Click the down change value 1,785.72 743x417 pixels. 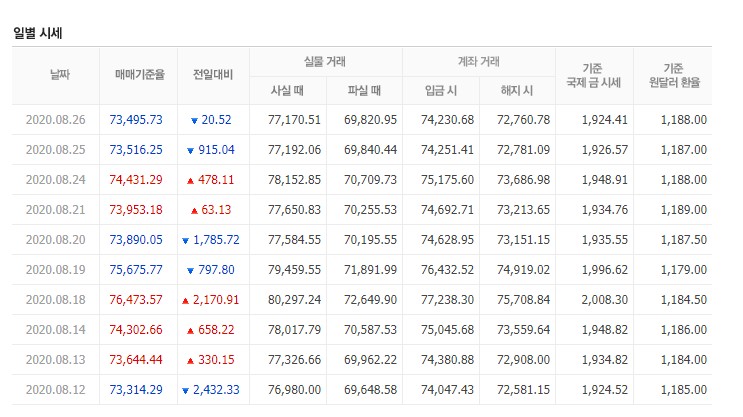[x=217, y=240]
